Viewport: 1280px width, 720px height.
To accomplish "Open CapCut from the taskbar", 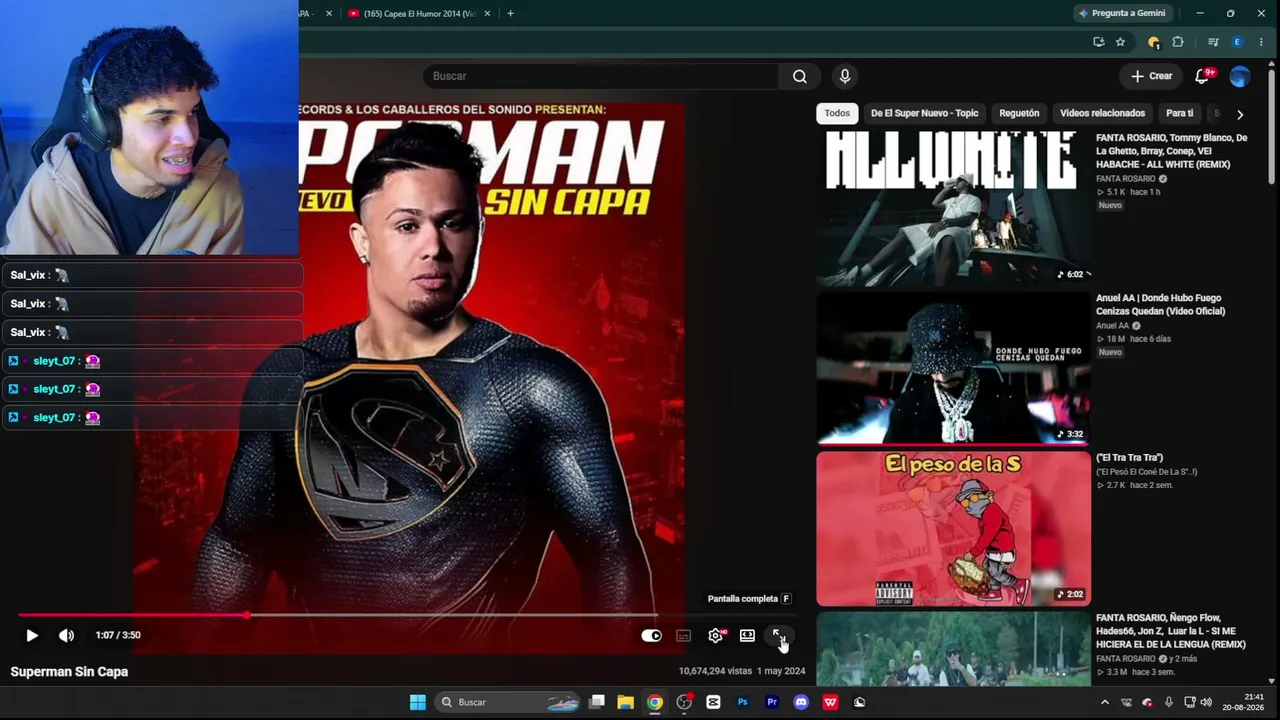I will point(713,702).
